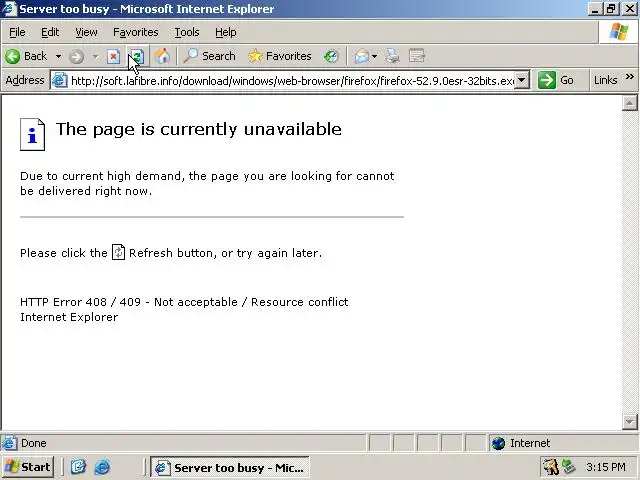Open the Favorites menu in menu bar
This screenshot has width=640, height=480.
point(136,32)
